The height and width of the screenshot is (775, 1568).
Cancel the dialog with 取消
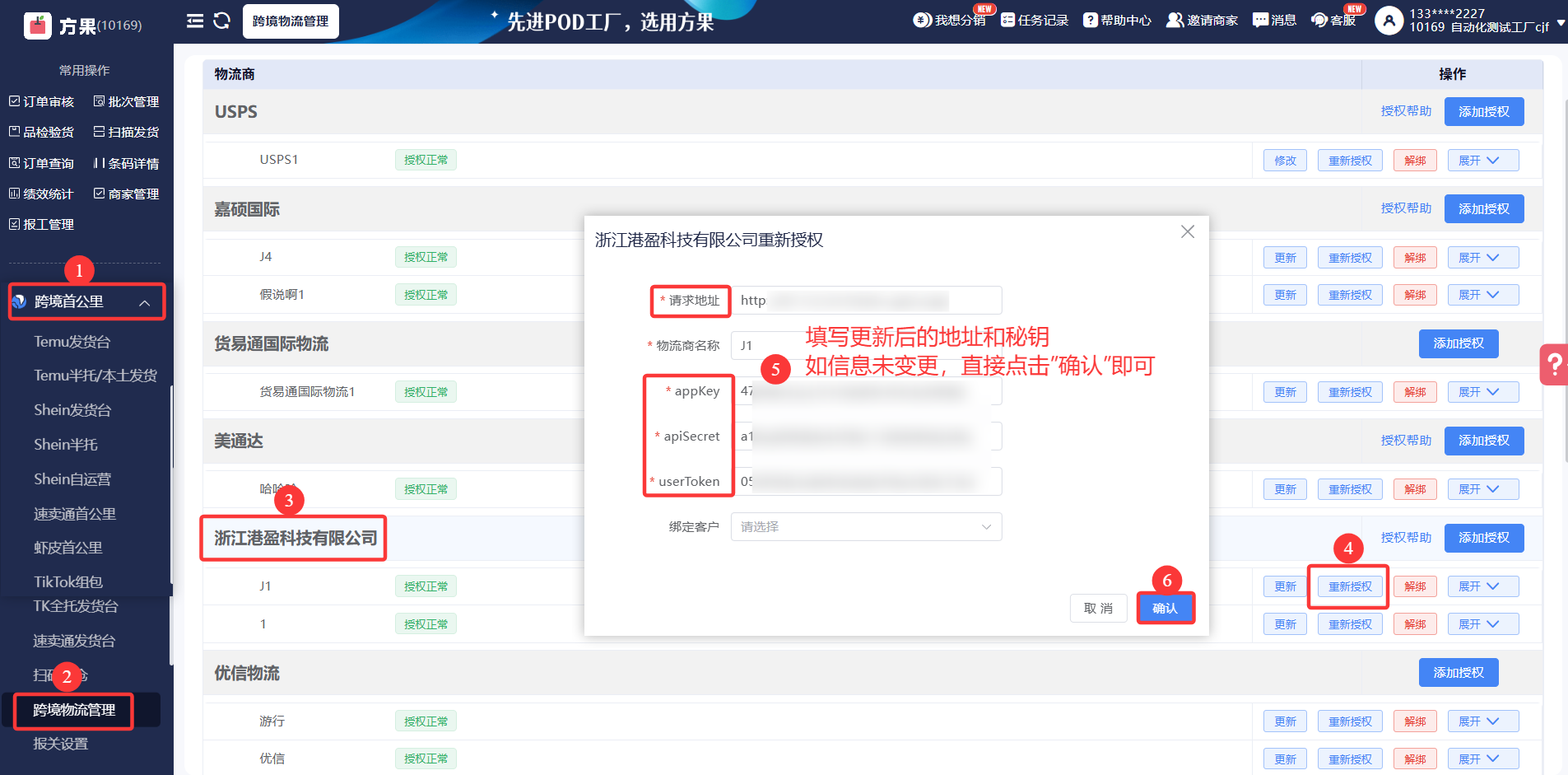tap(1098, 609)
